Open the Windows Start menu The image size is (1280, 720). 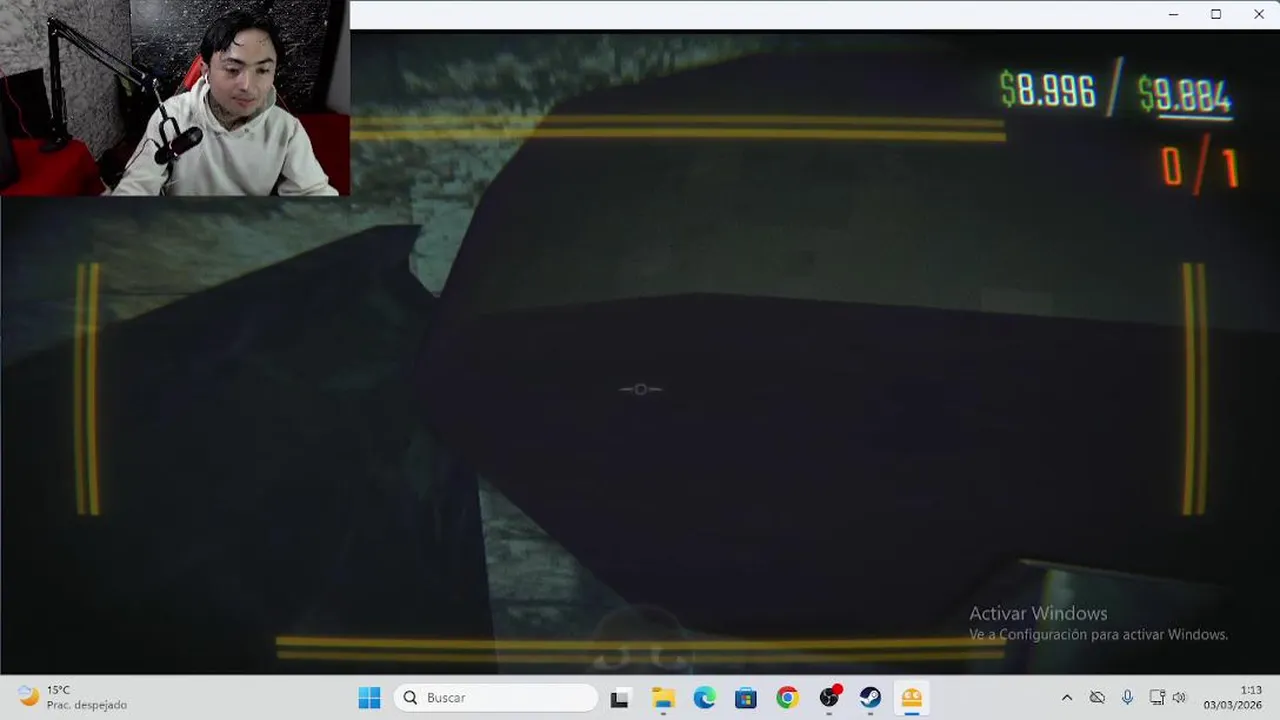(x=369, y=698)
